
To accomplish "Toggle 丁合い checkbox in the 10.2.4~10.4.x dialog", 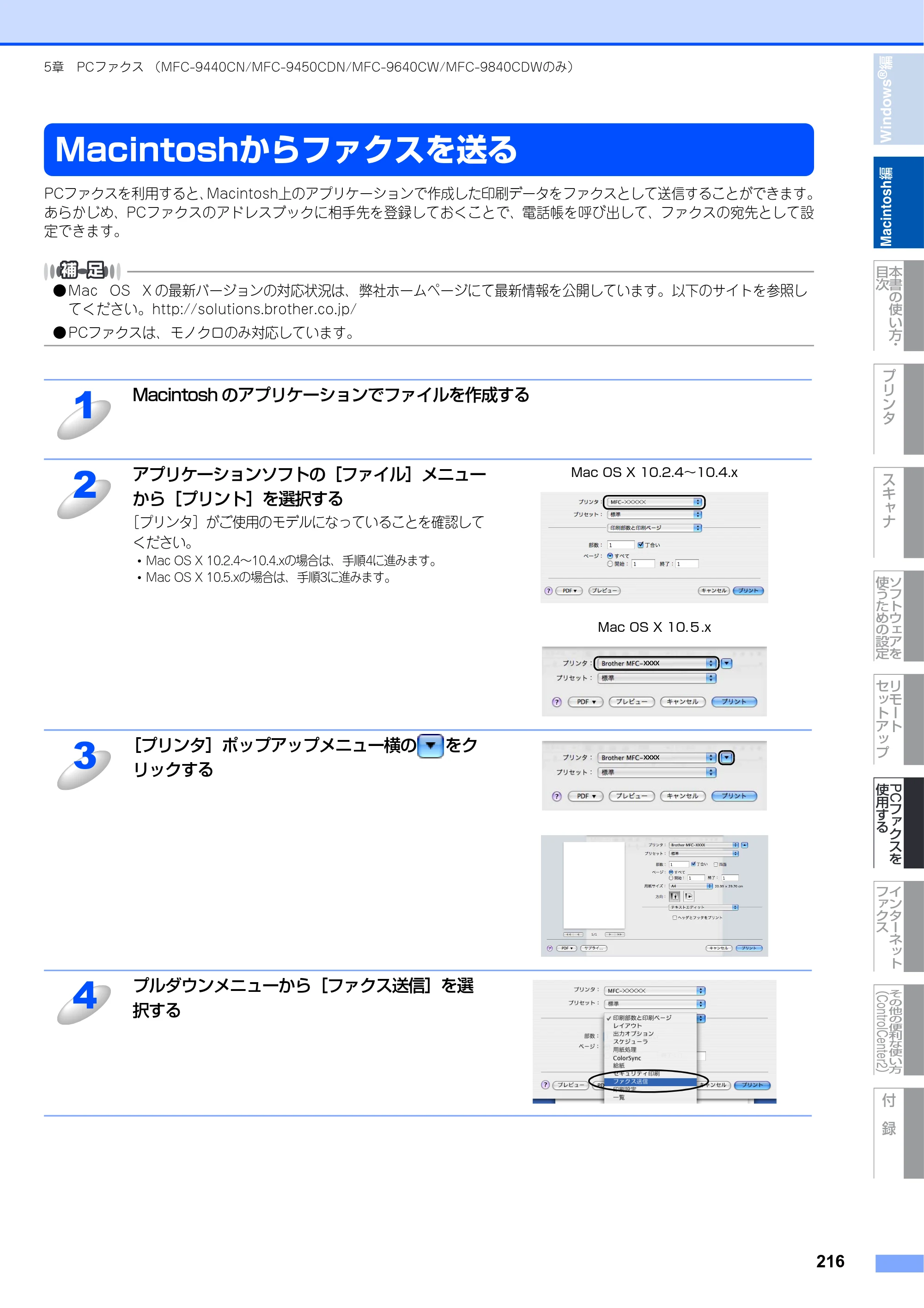I will coord(640,544).
